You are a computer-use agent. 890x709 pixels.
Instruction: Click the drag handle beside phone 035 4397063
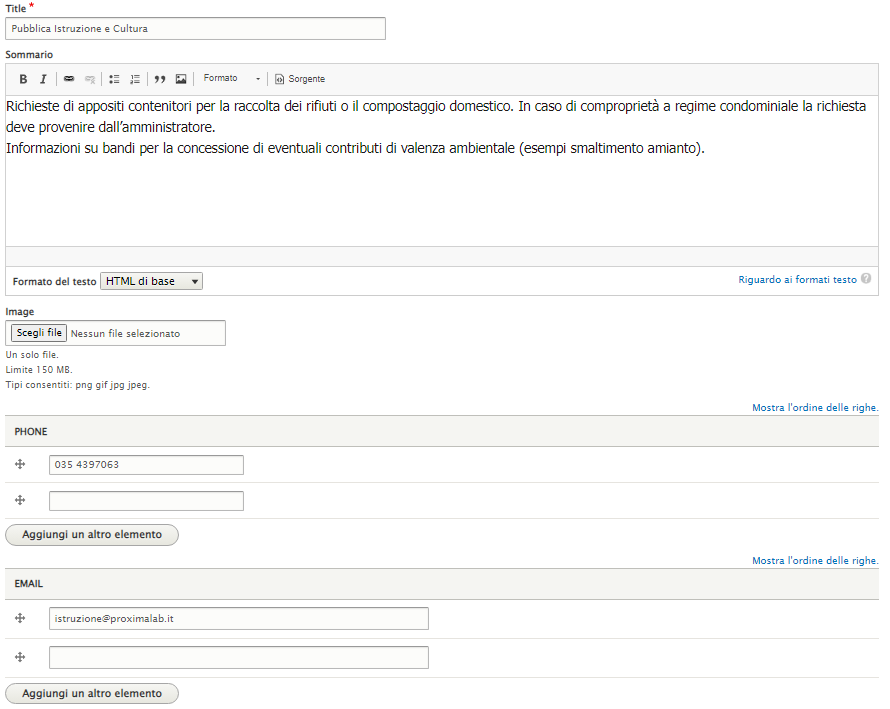click(x=20, y=465)
